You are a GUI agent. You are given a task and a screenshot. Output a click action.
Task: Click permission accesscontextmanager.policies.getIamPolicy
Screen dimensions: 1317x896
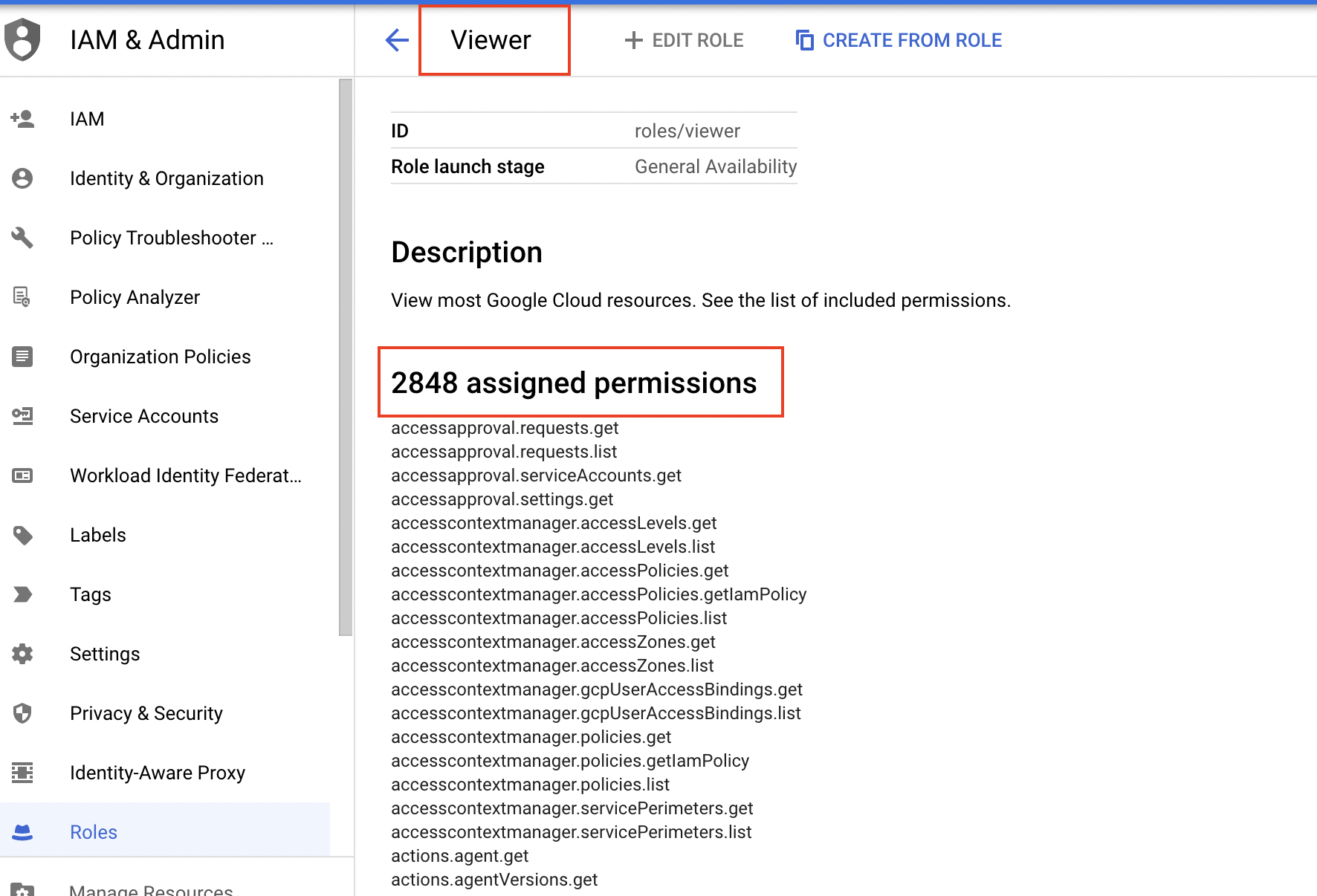570,761
